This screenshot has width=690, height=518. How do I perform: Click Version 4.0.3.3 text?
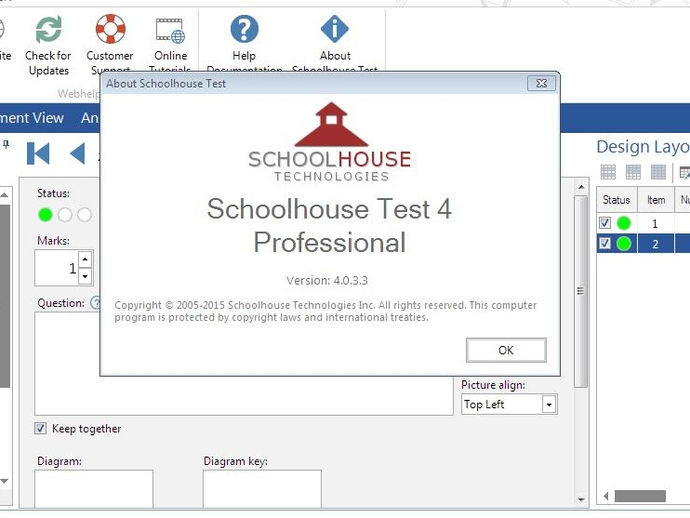coord(327,280)
